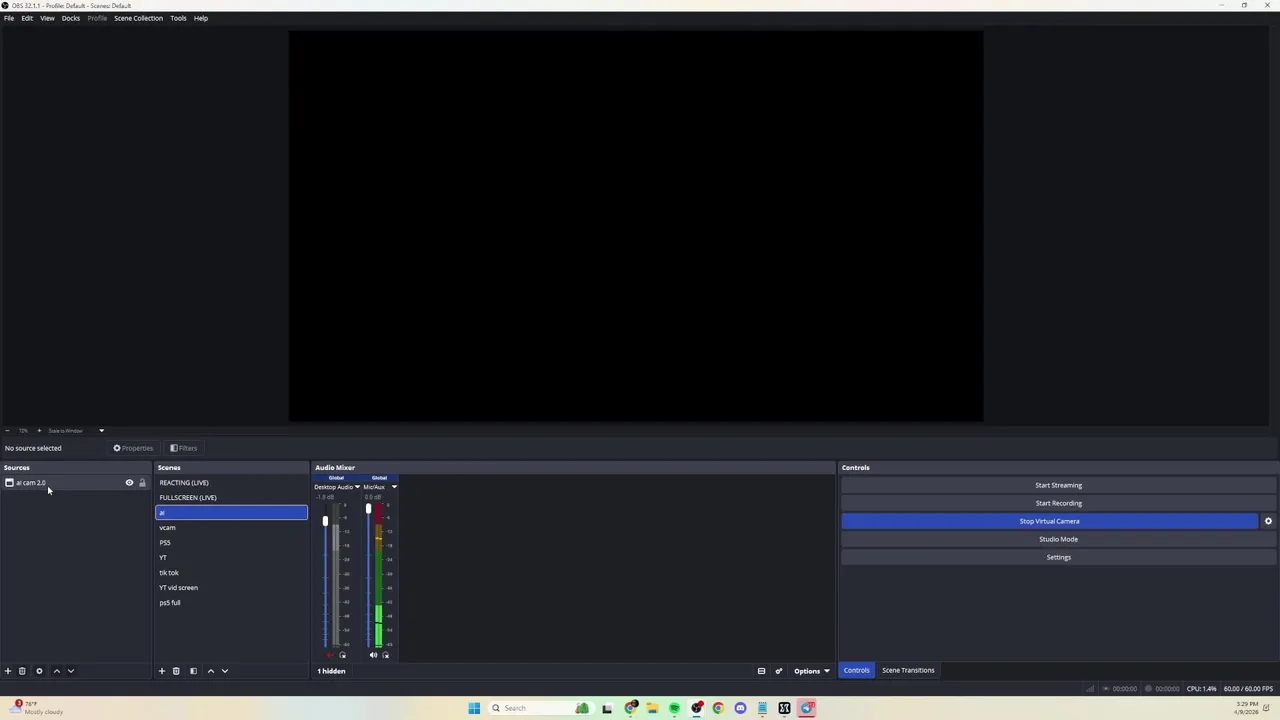Zoom out preview with minus icon
This screenshot has height=720, width=1280.
(7, 431)
